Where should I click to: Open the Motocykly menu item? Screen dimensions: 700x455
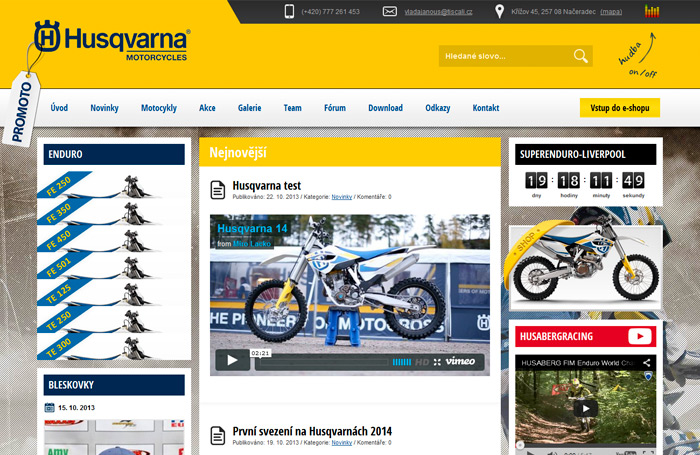[159, 108]
